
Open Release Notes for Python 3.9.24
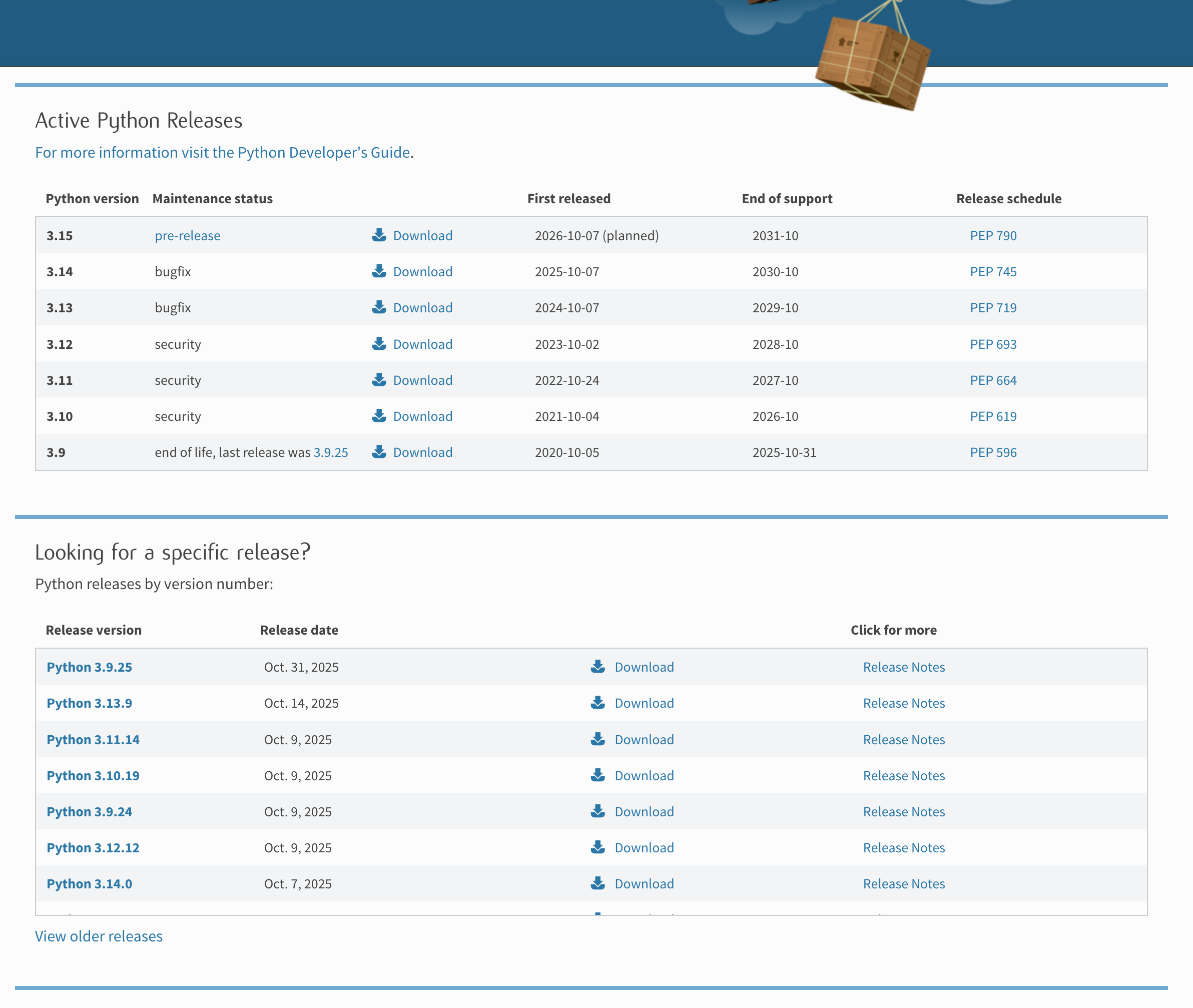pos(903,811)
